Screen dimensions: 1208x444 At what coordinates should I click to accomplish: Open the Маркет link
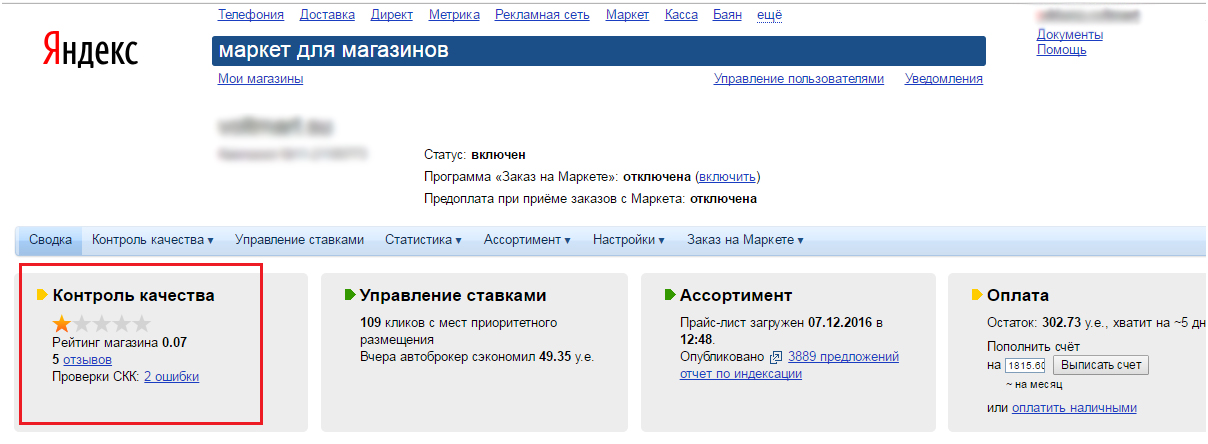(x=628, y=15)
